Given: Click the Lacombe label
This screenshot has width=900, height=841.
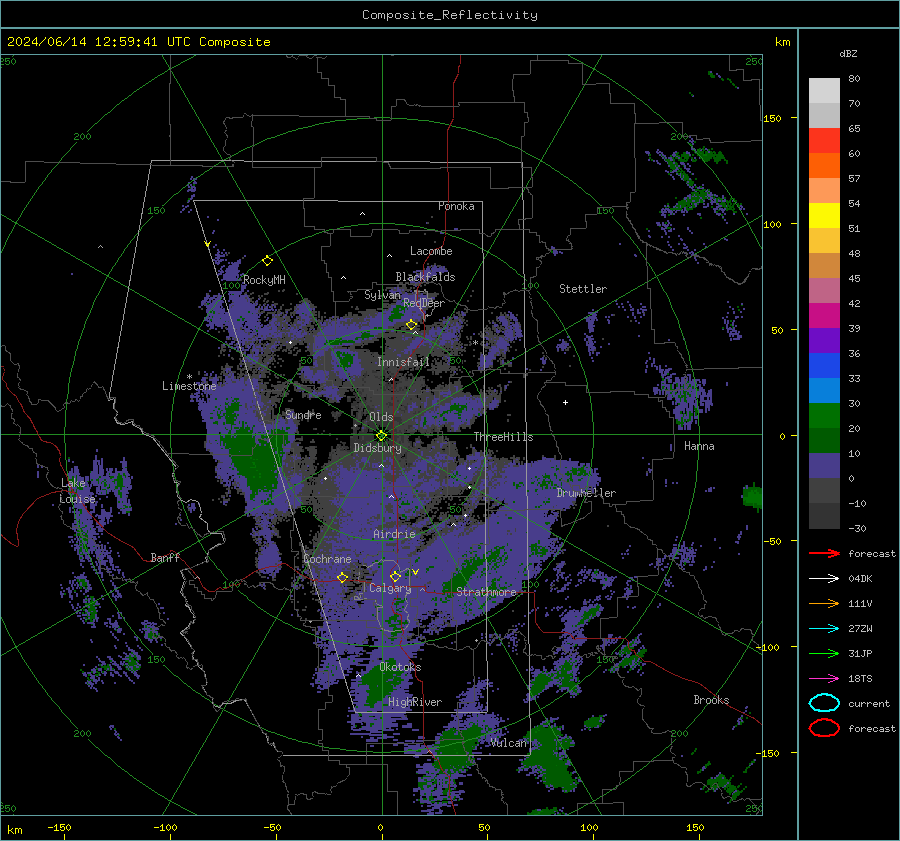Looking at the screenshot, I should (431, 251).
